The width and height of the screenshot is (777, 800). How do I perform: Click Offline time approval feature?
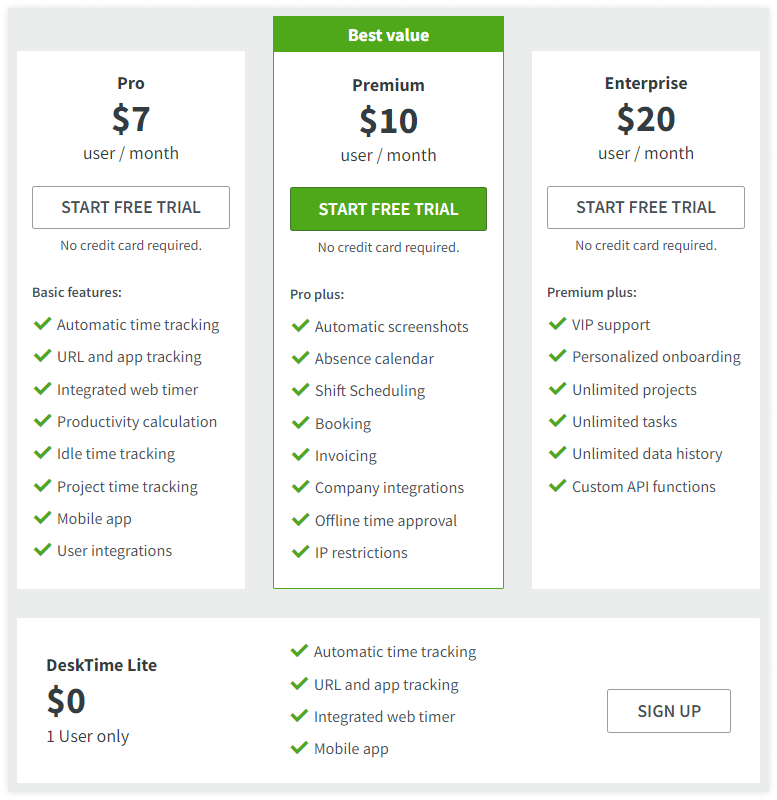coord(386,521)
